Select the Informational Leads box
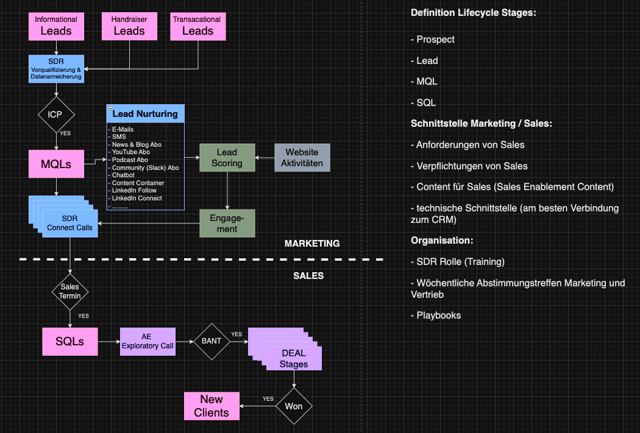 [57, 26]
